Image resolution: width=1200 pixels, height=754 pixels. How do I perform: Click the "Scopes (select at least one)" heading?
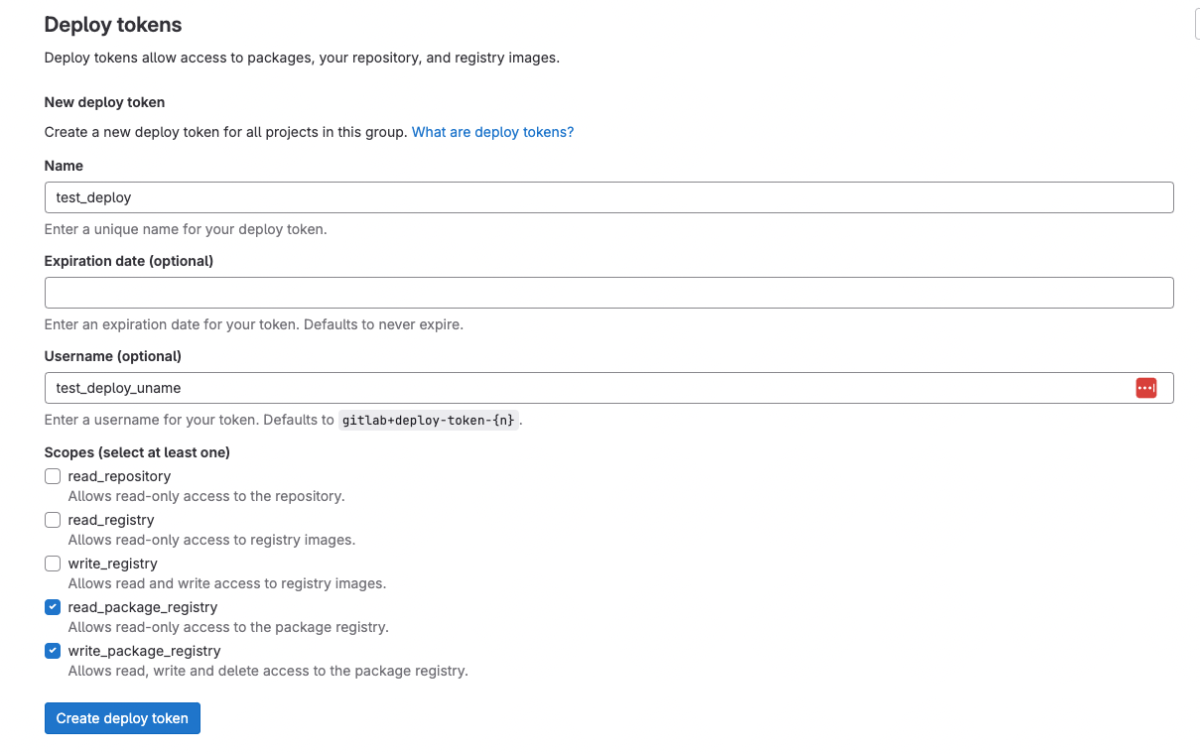[137, 452]
